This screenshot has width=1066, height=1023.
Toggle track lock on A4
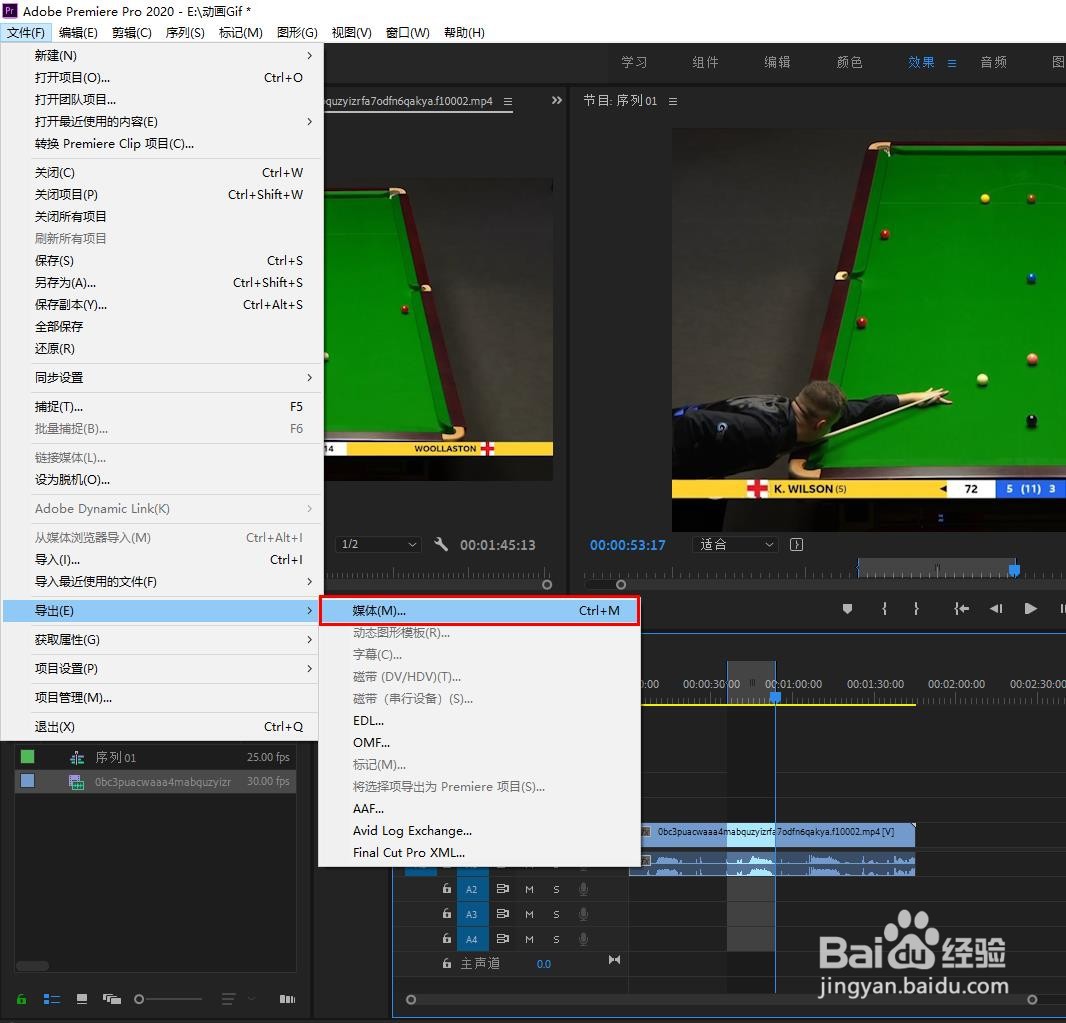447,938
